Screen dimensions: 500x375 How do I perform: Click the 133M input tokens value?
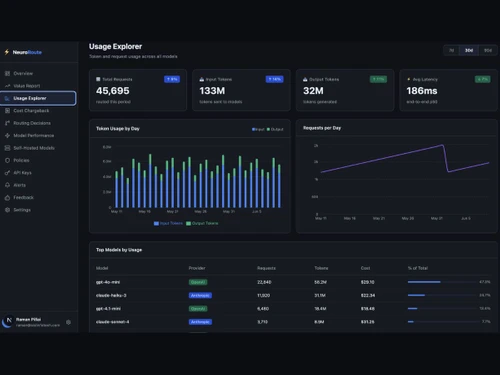pyautogui.click(x=212, y=91)
